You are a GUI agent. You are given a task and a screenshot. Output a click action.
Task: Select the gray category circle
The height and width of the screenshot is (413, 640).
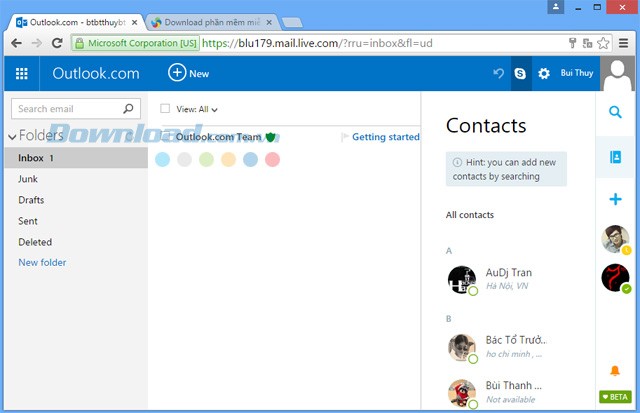pos(184,159)
